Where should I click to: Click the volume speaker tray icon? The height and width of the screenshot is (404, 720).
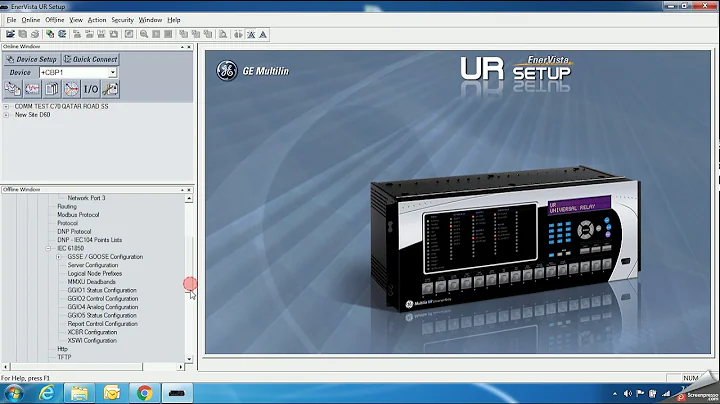coord(628,393)
